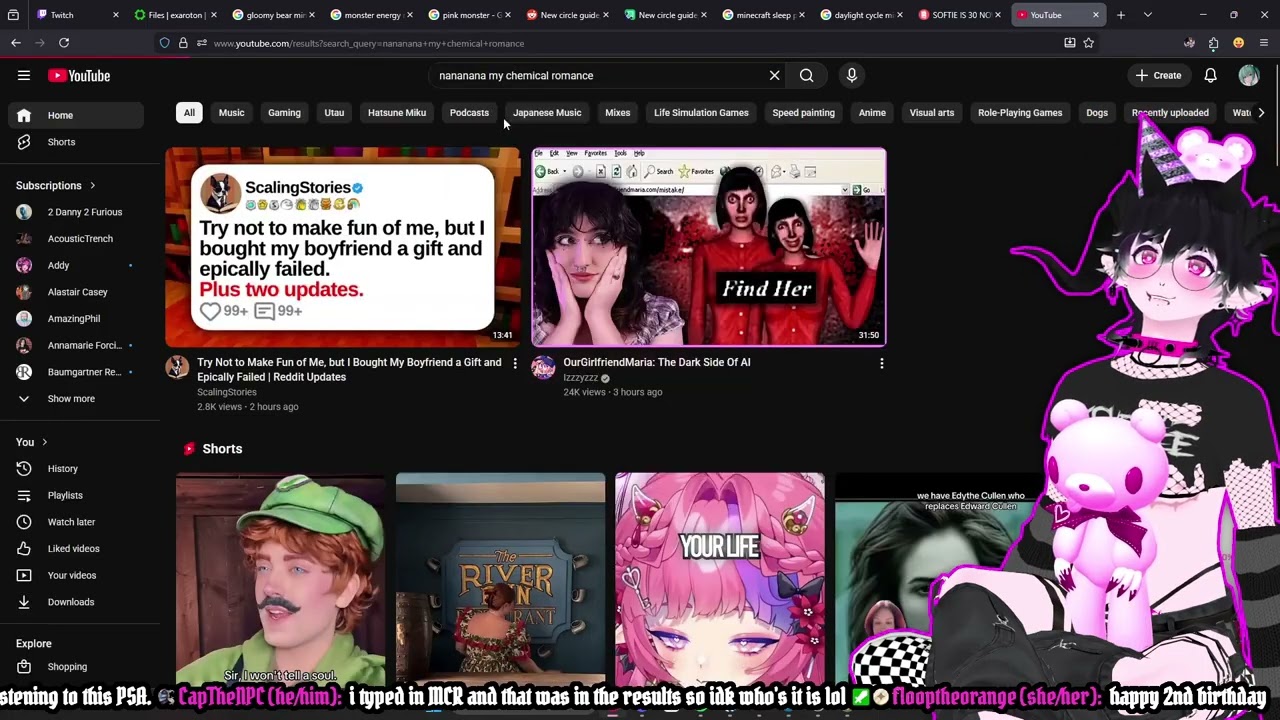Select the Podcasts filter chip
Viewport: 1280px width, 720px height.
469,113
